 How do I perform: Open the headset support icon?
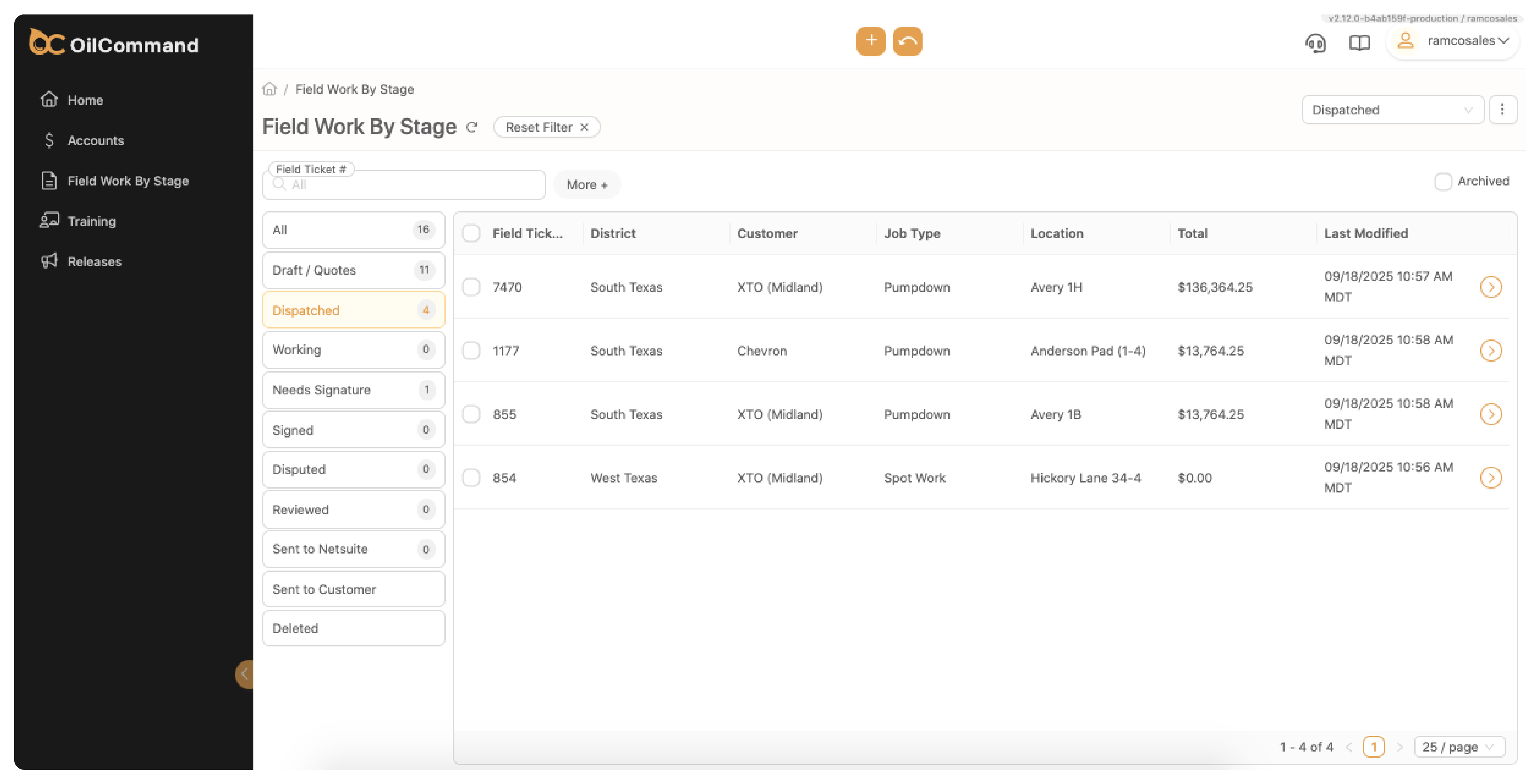pyautogui.click(x=1315, y=43)
